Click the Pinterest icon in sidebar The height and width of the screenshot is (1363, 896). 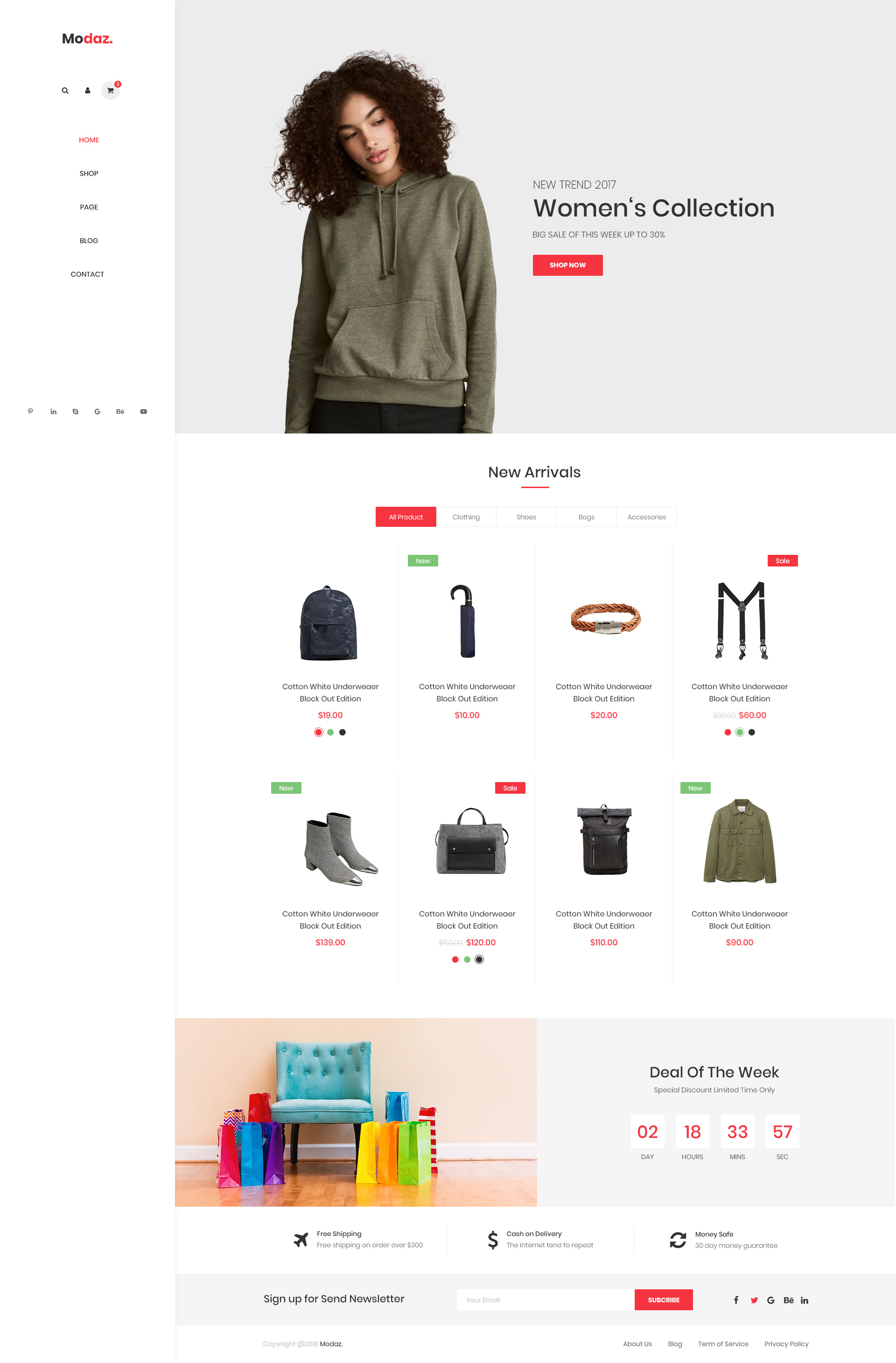click(x=30, y=411)
